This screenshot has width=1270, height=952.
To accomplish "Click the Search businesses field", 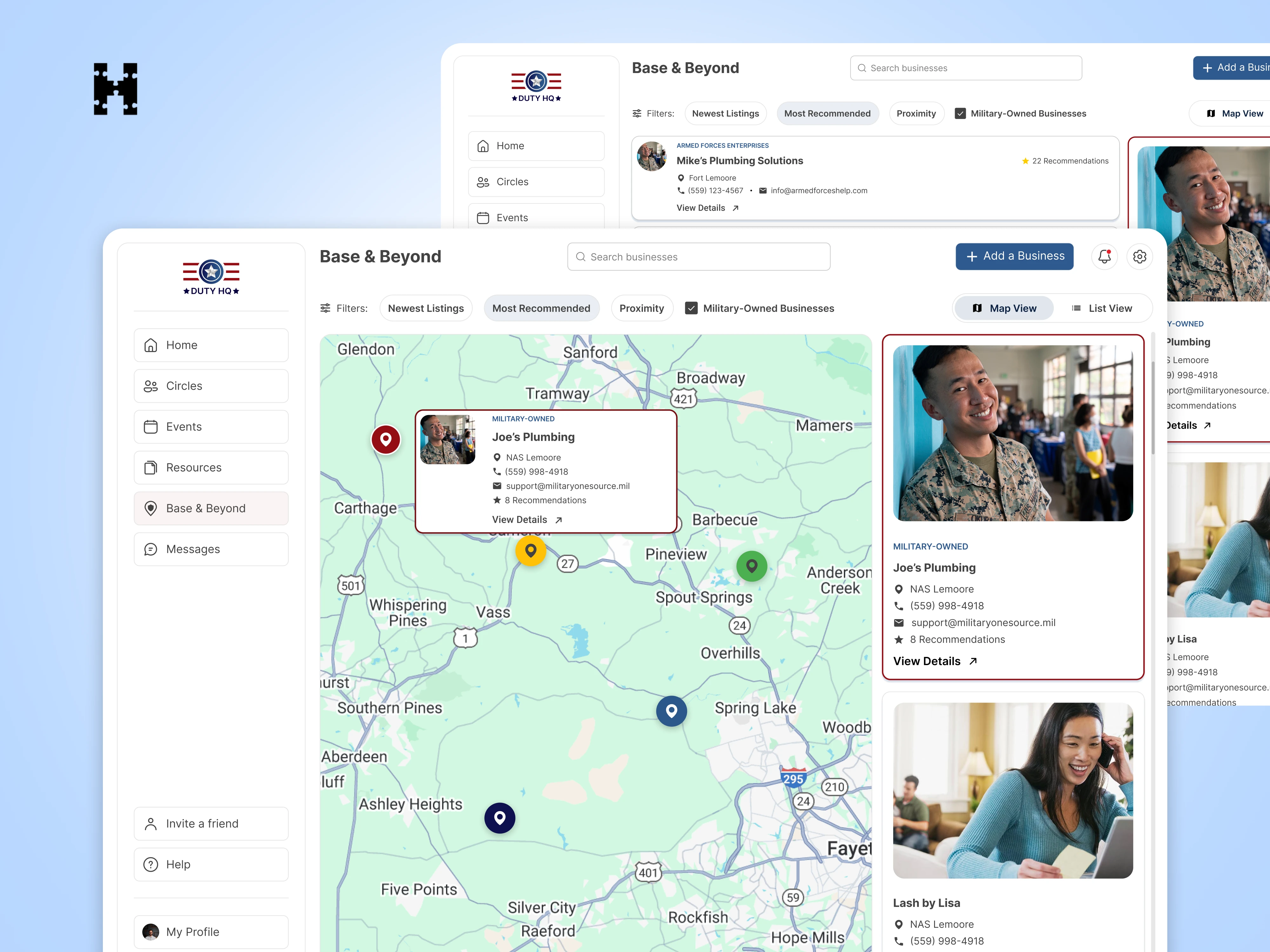I will click(x=699, y=257).
